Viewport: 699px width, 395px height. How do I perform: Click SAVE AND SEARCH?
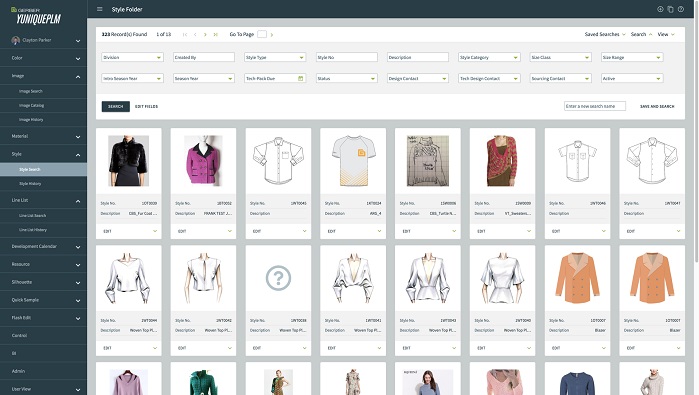pyautogui.click(x=657, y=107)
